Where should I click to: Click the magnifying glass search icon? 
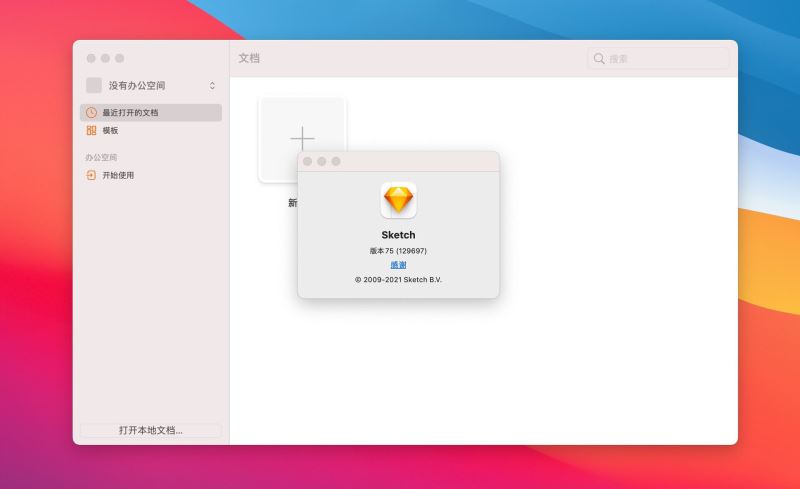599,59
